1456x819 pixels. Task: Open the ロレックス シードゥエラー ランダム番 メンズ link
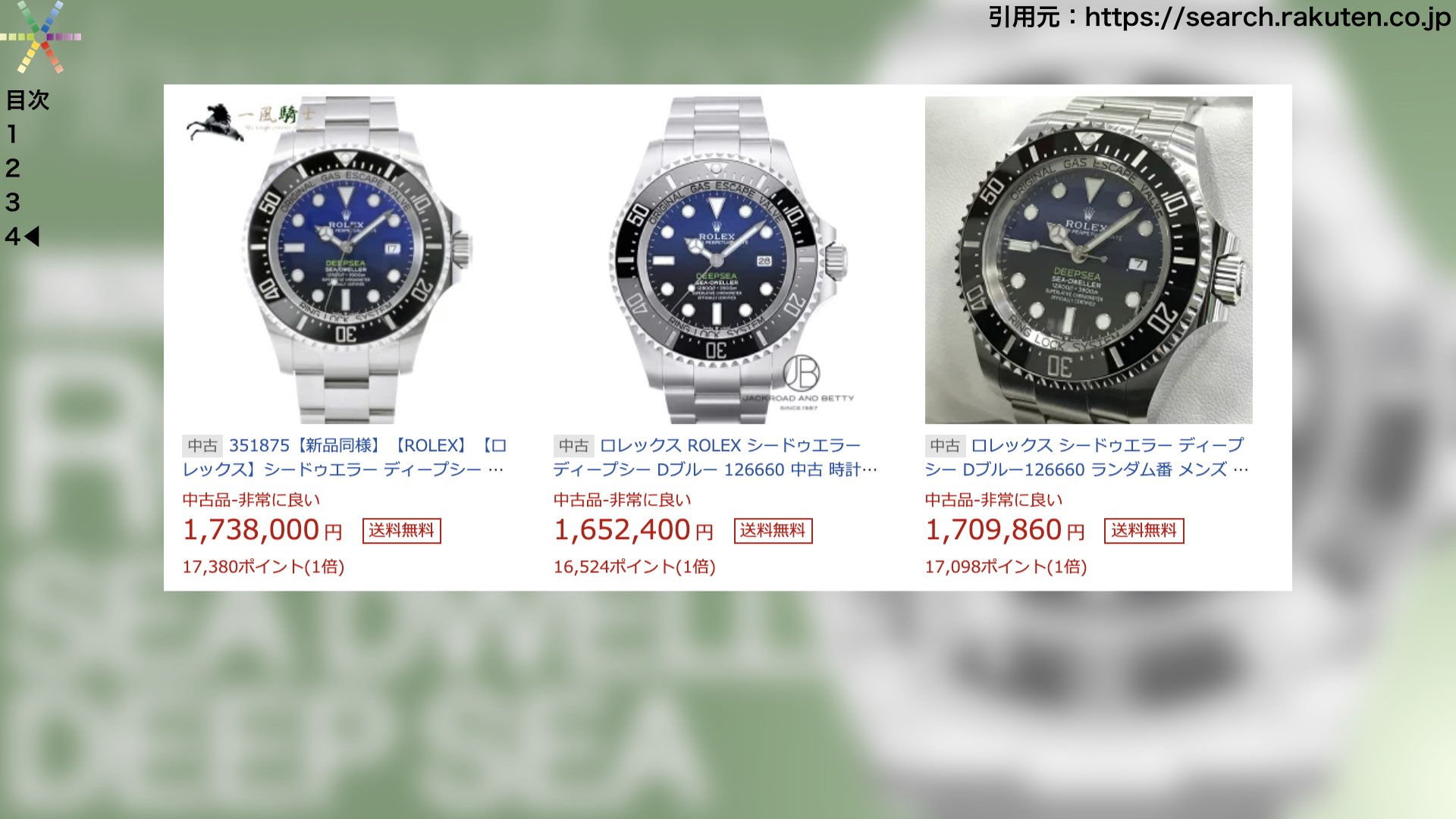pyautogui.click(x=1087, y=457)
